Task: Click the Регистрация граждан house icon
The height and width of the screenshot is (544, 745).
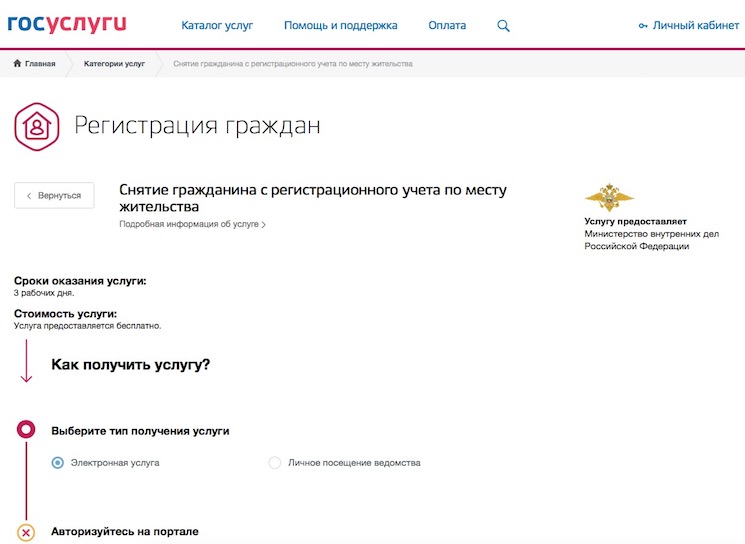Action: (38, 126)
